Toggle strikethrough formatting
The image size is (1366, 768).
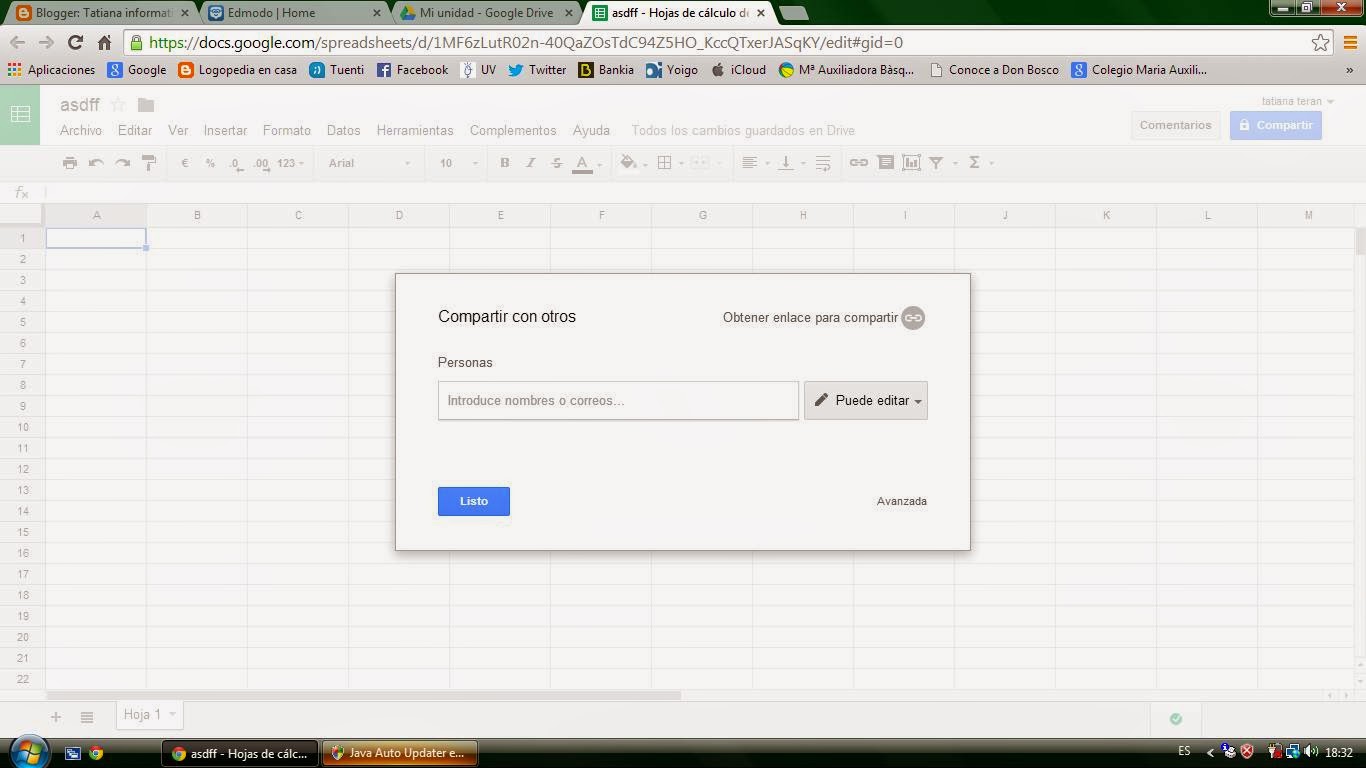556,162
